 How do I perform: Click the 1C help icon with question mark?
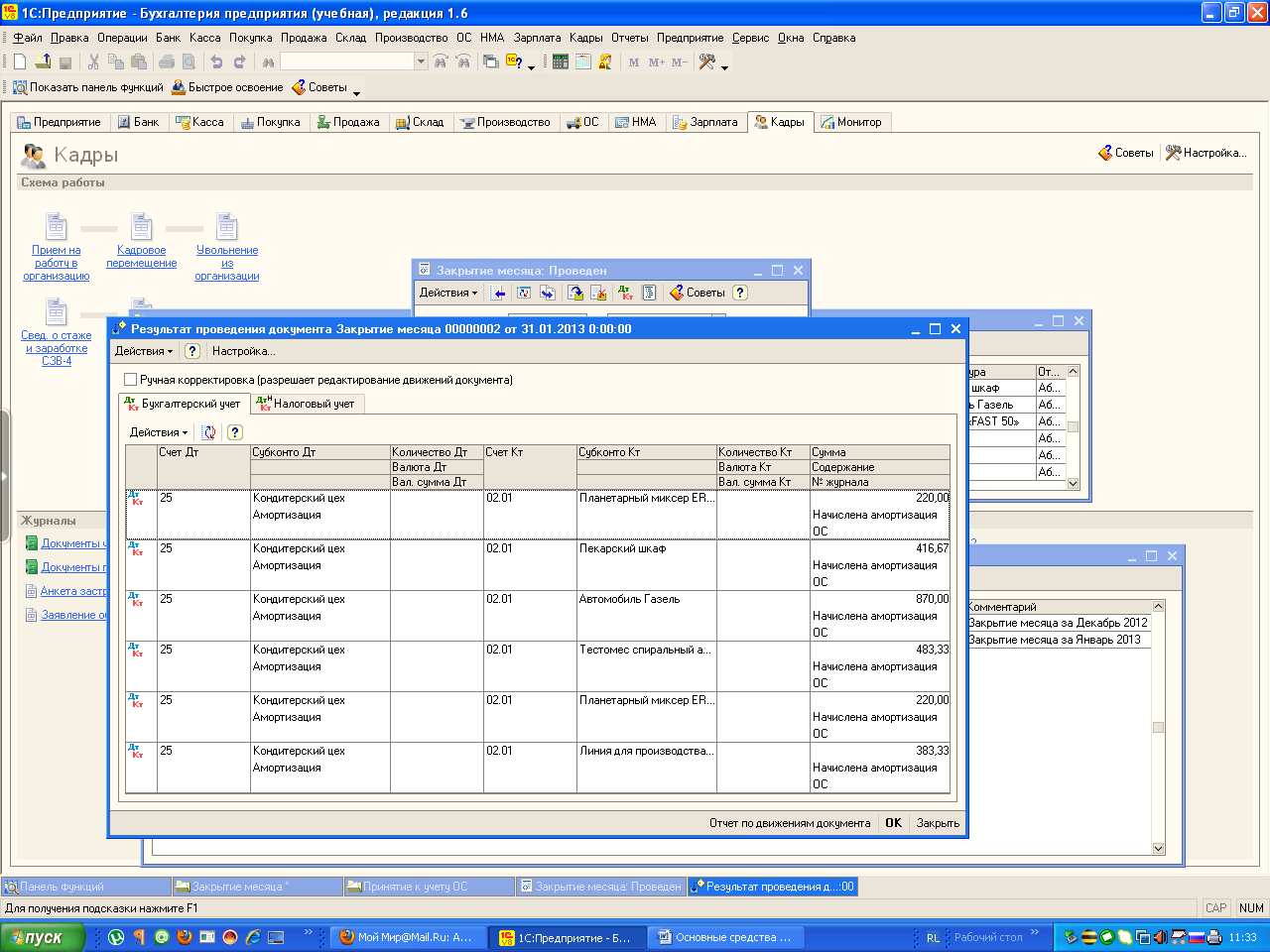point(514,61)
